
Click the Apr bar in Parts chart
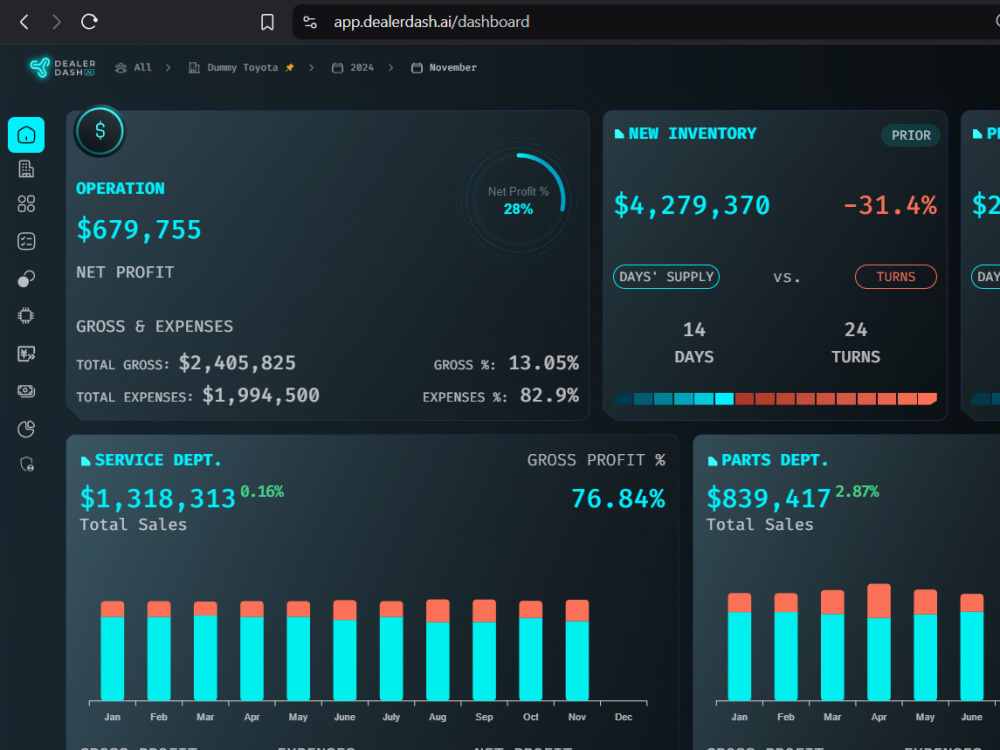[x=879, y=642]
